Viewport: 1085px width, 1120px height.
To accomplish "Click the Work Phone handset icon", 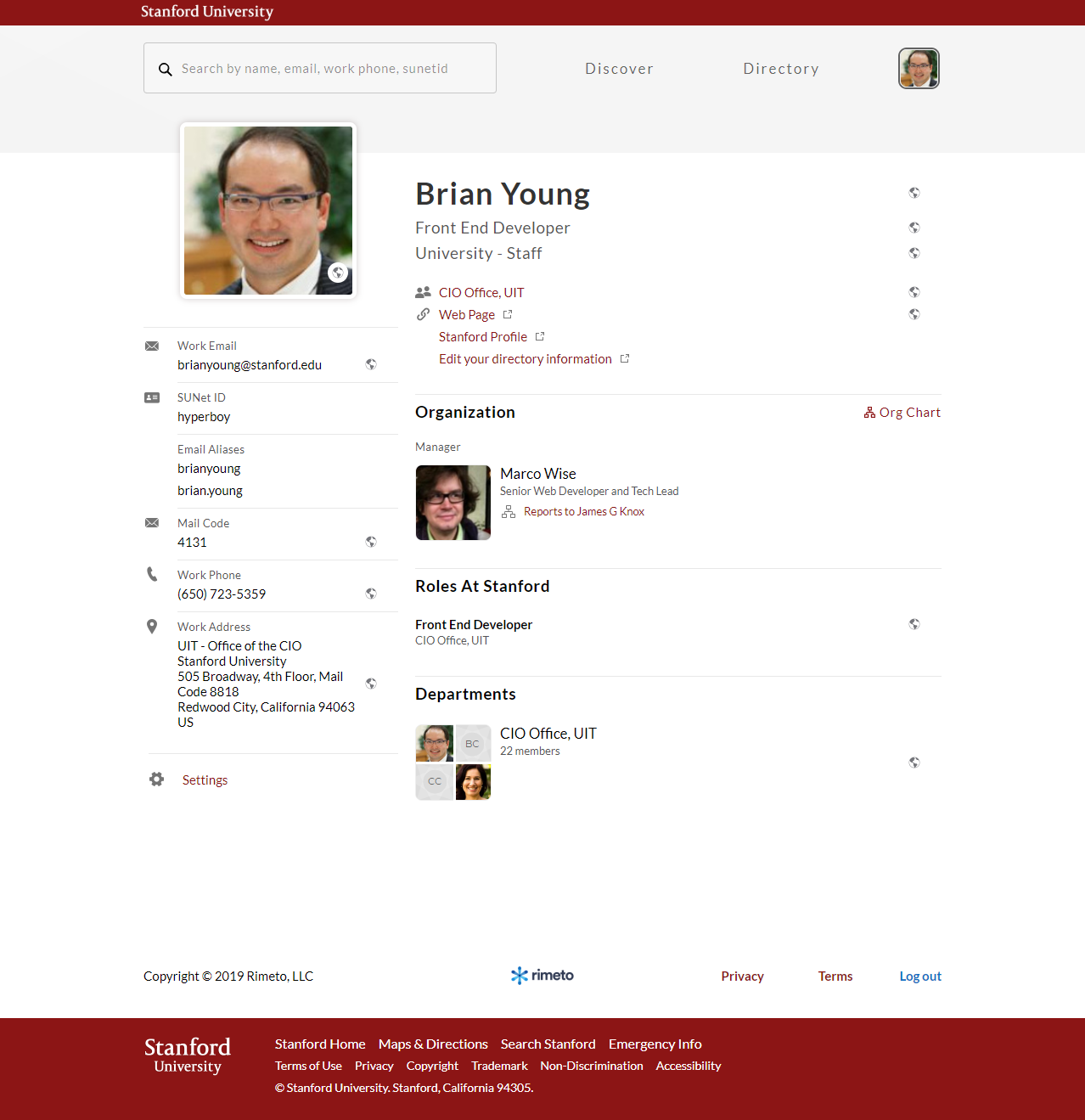I will click(152, 574).
